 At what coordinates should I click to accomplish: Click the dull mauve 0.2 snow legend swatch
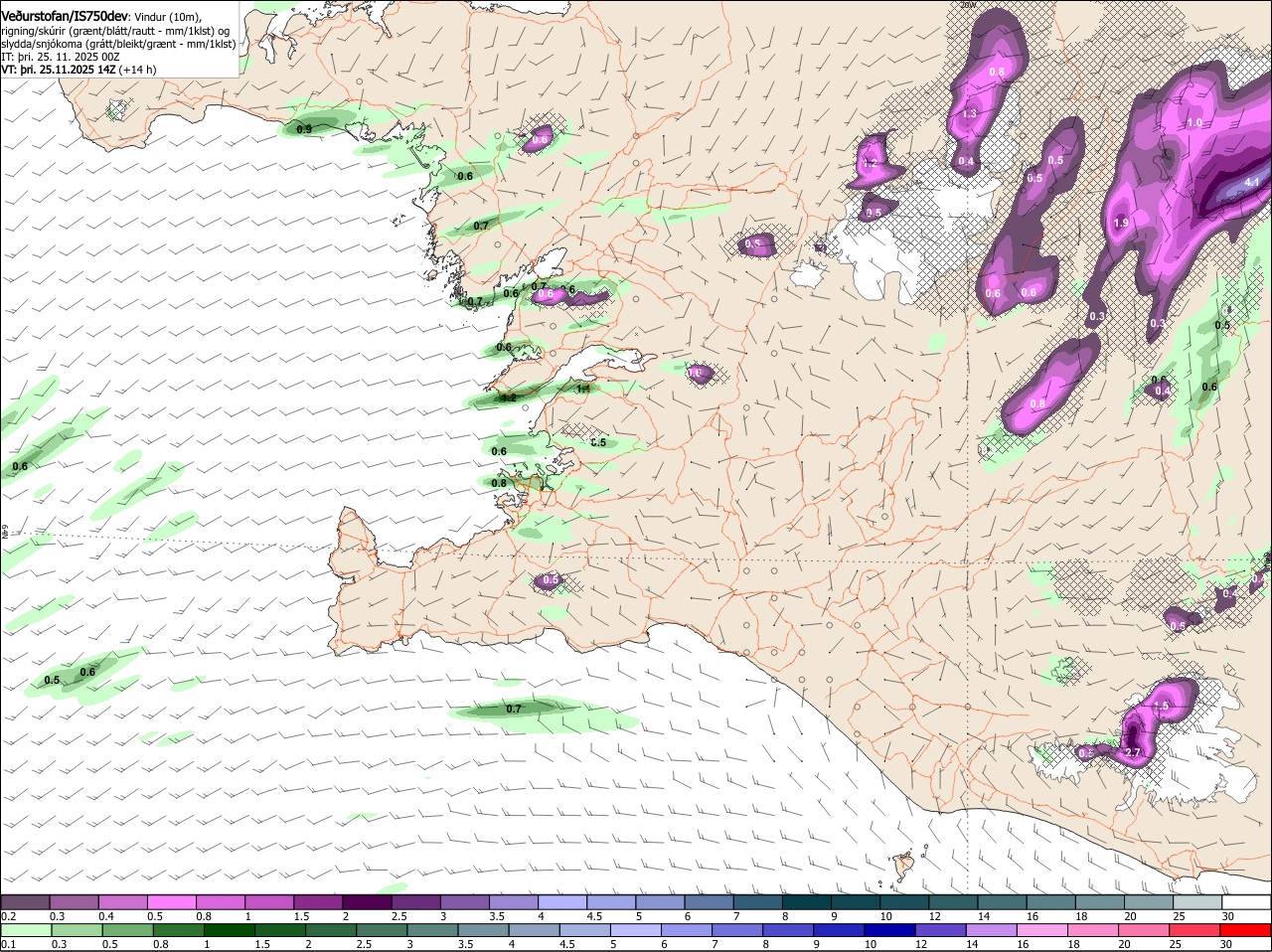tap(26, 902)
